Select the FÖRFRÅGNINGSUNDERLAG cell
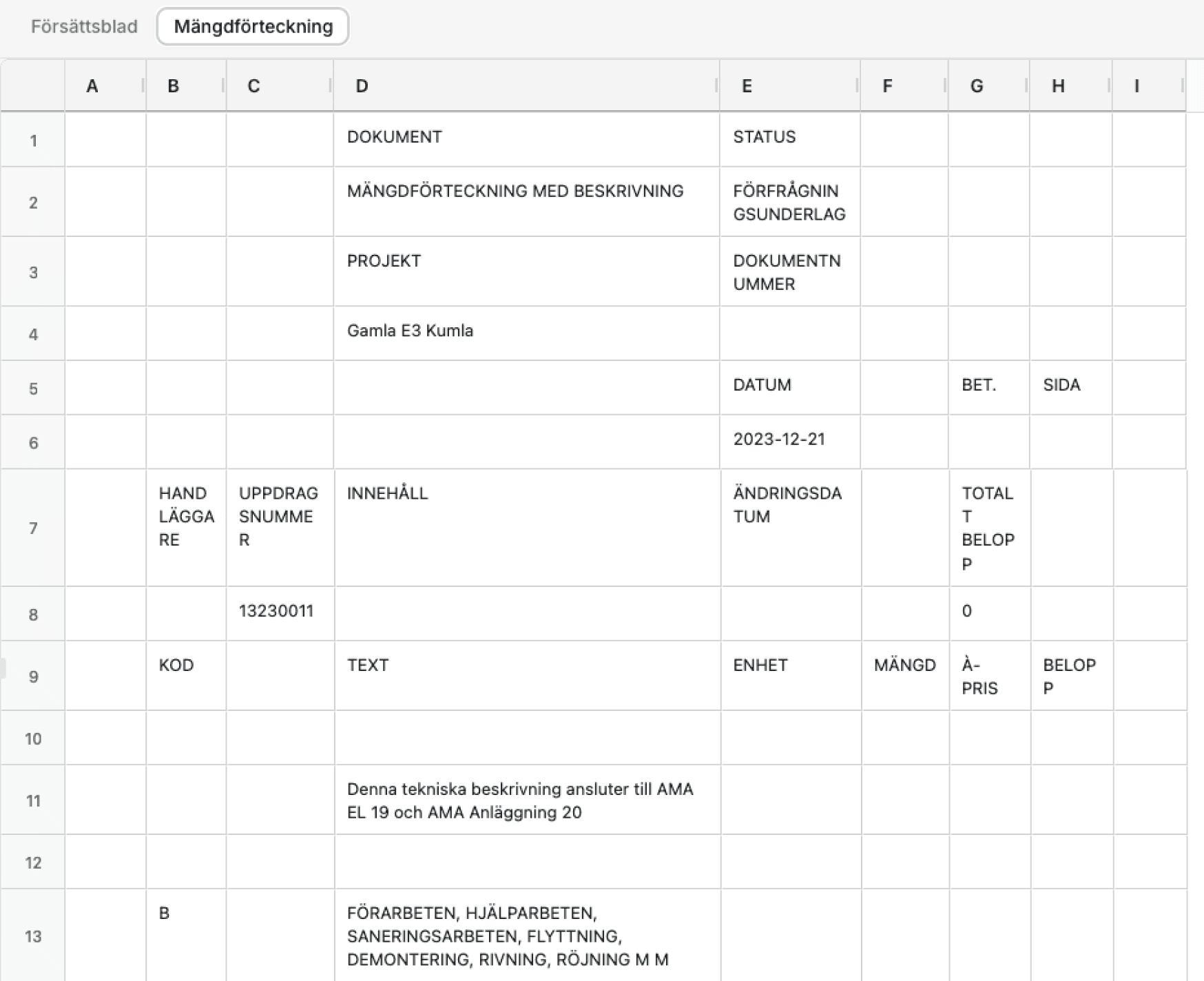 (x=790, y=202)
